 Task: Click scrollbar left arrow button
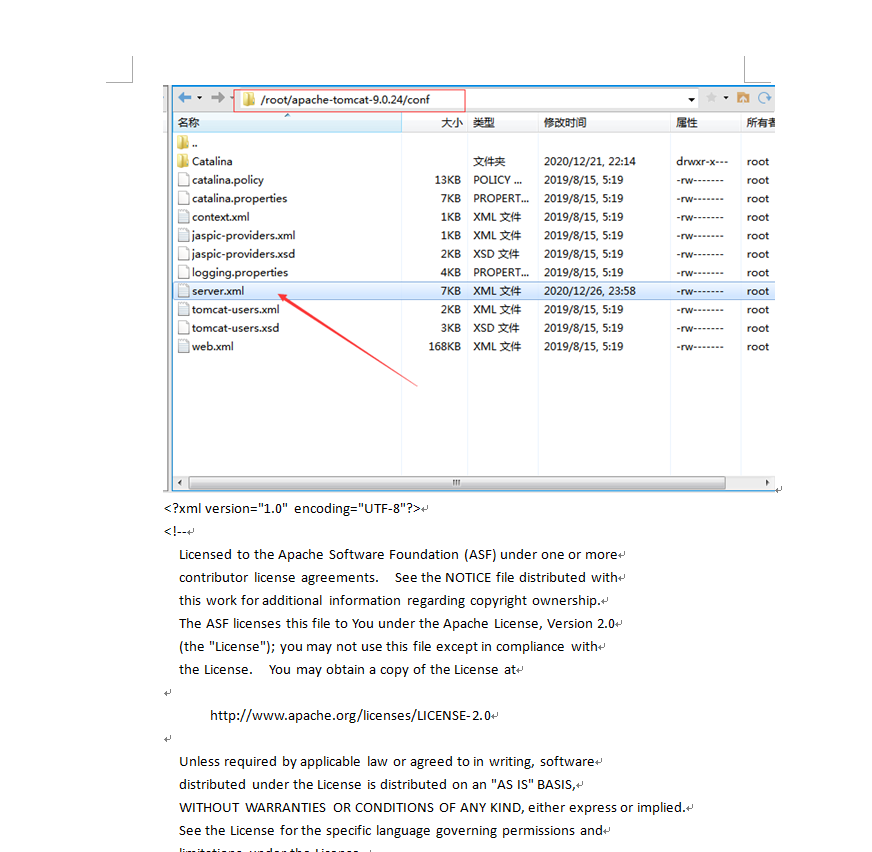(x=180, y=483)
